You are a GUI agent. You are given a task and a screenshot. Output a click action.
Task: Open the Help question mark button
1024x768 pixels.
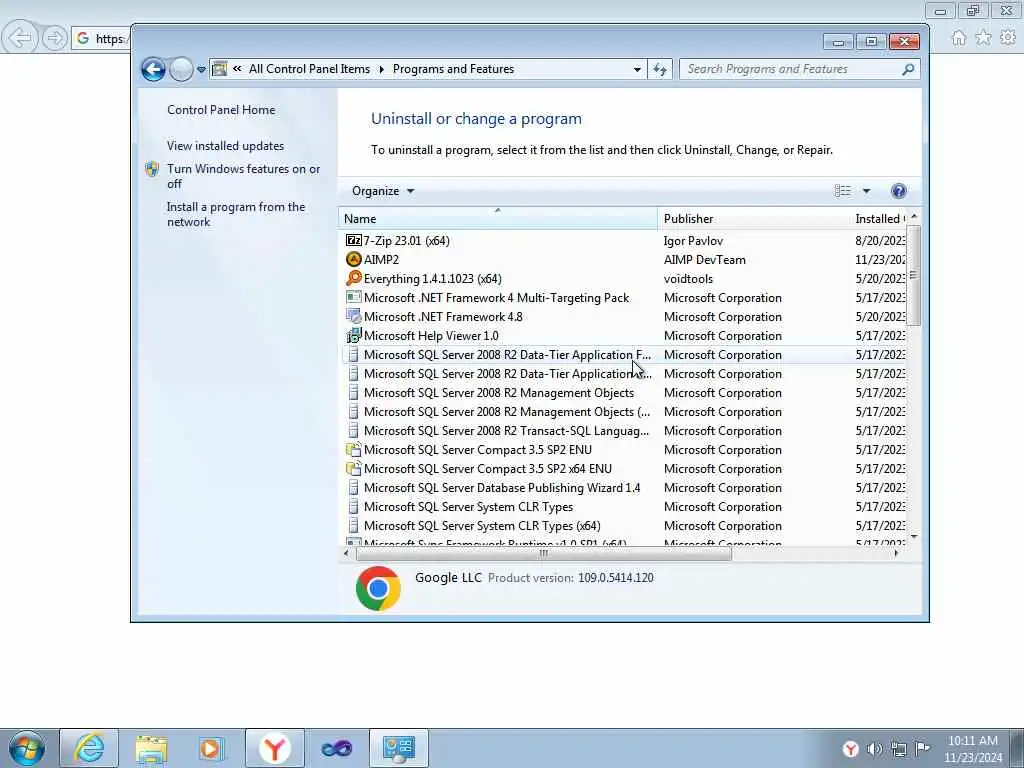[x=899, y=191]
